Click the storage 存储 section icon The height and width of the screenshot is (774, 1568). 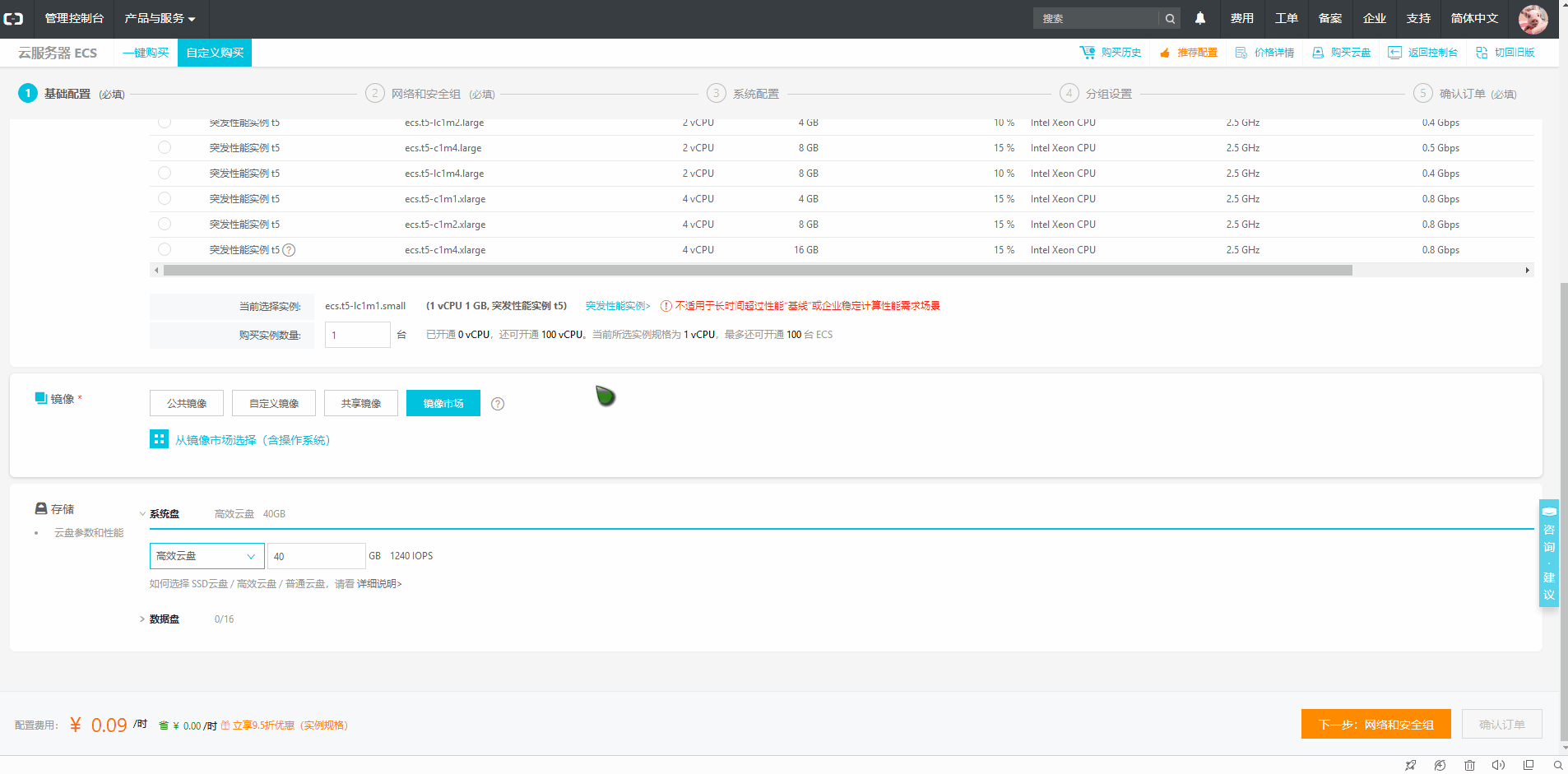[x=41, y=508]
